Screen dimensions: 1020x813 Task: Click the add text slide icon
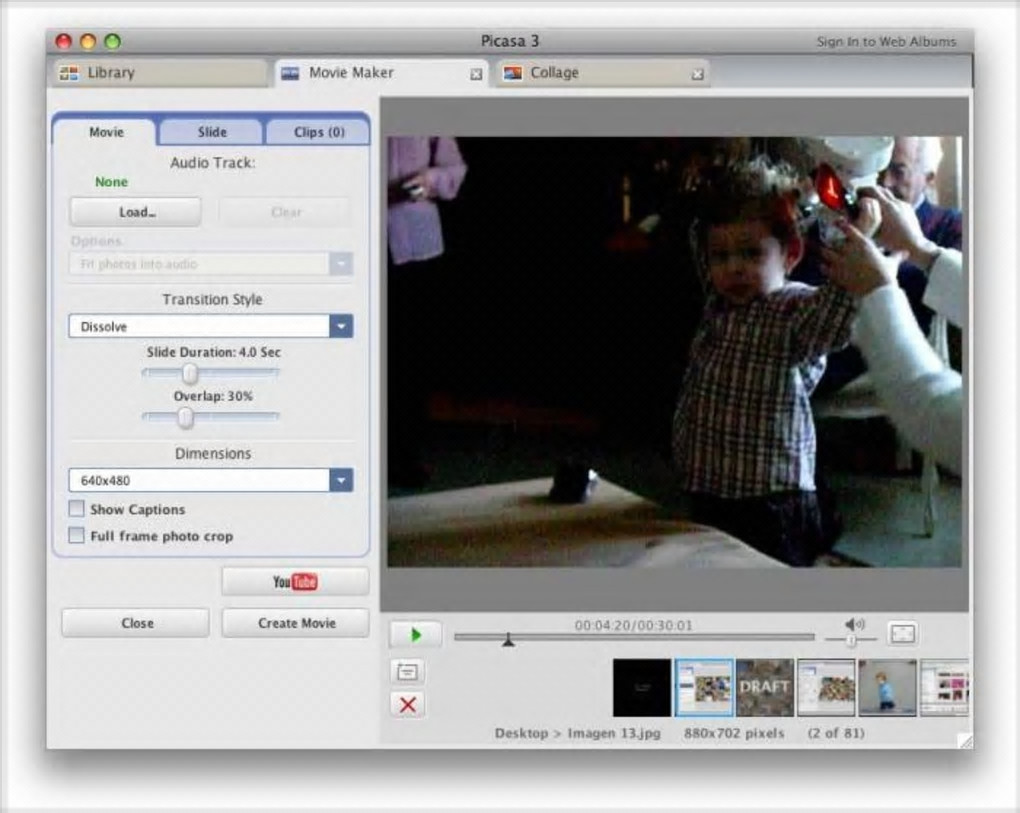click(407, 672)
